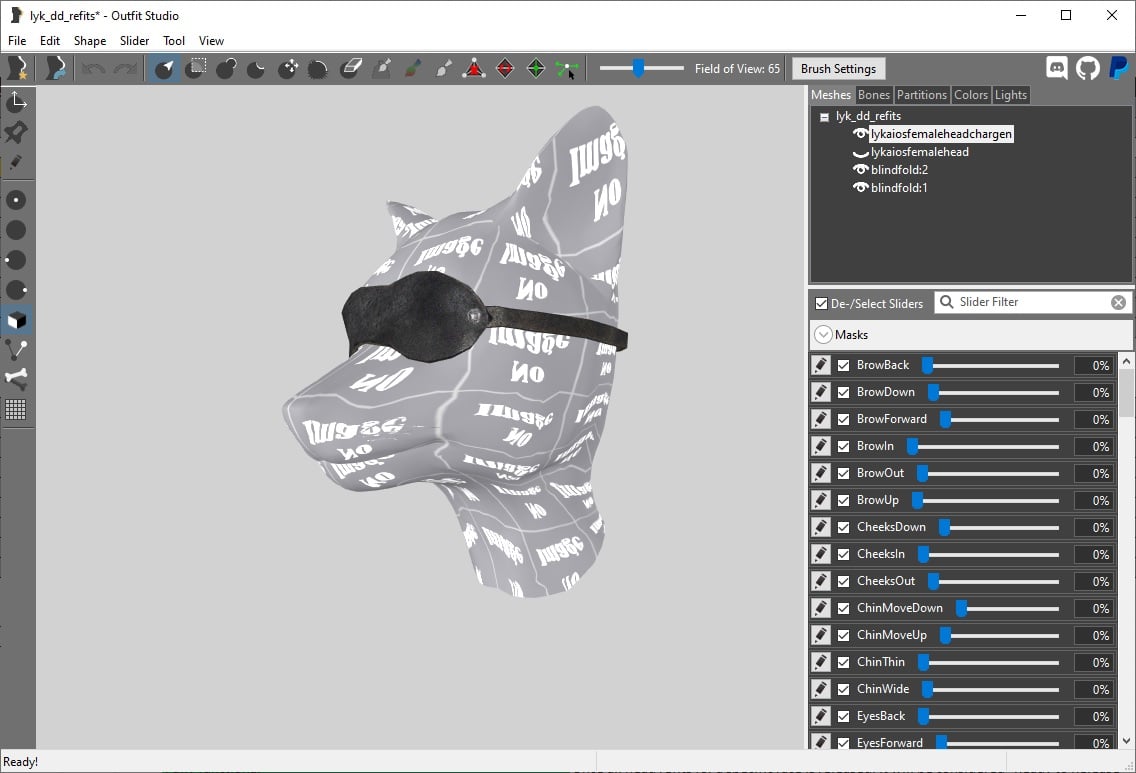
Task: Switch to the Lights tab
Action: [x=1011, y=95]
